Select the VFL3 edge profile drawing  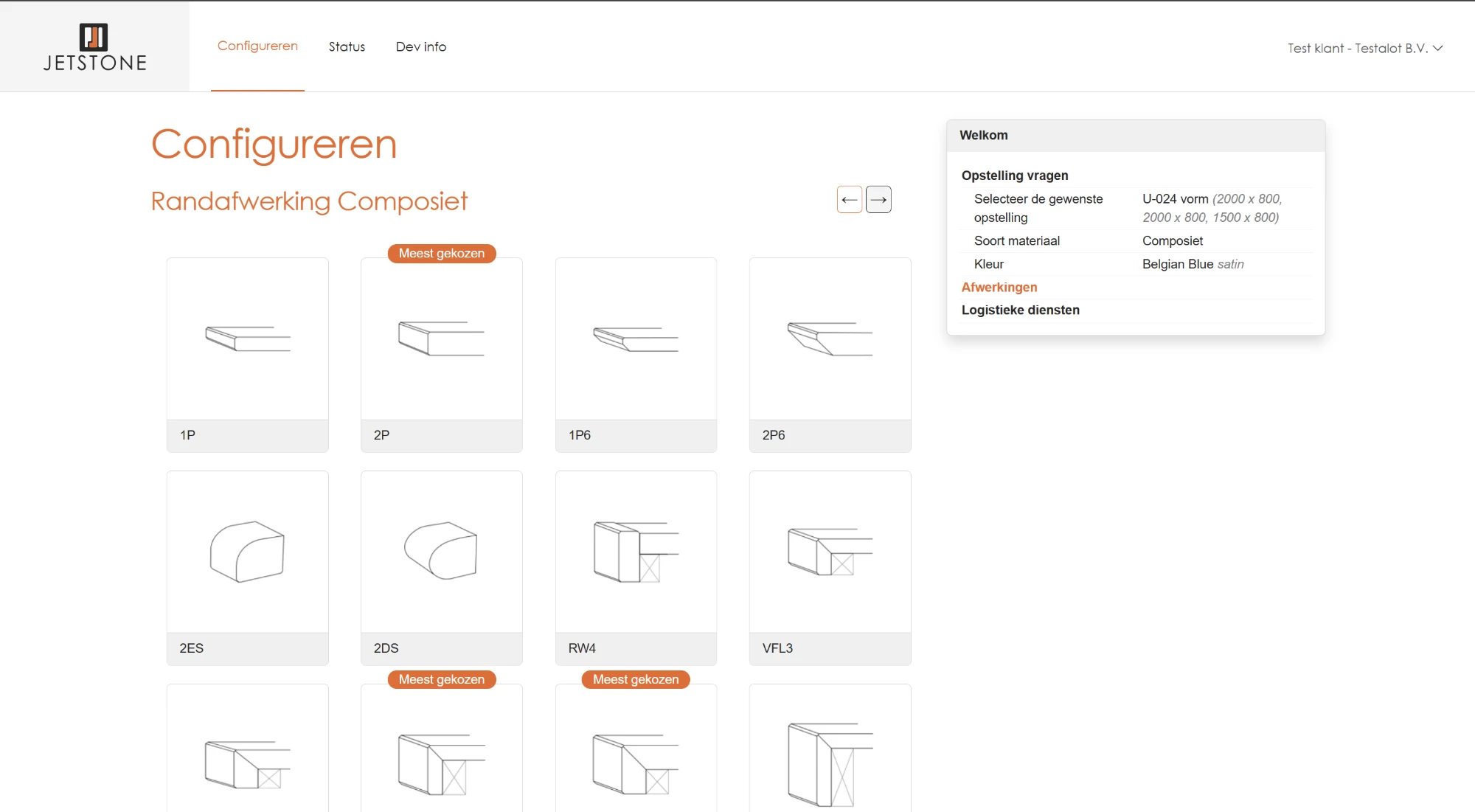click(x=830, y=552)
